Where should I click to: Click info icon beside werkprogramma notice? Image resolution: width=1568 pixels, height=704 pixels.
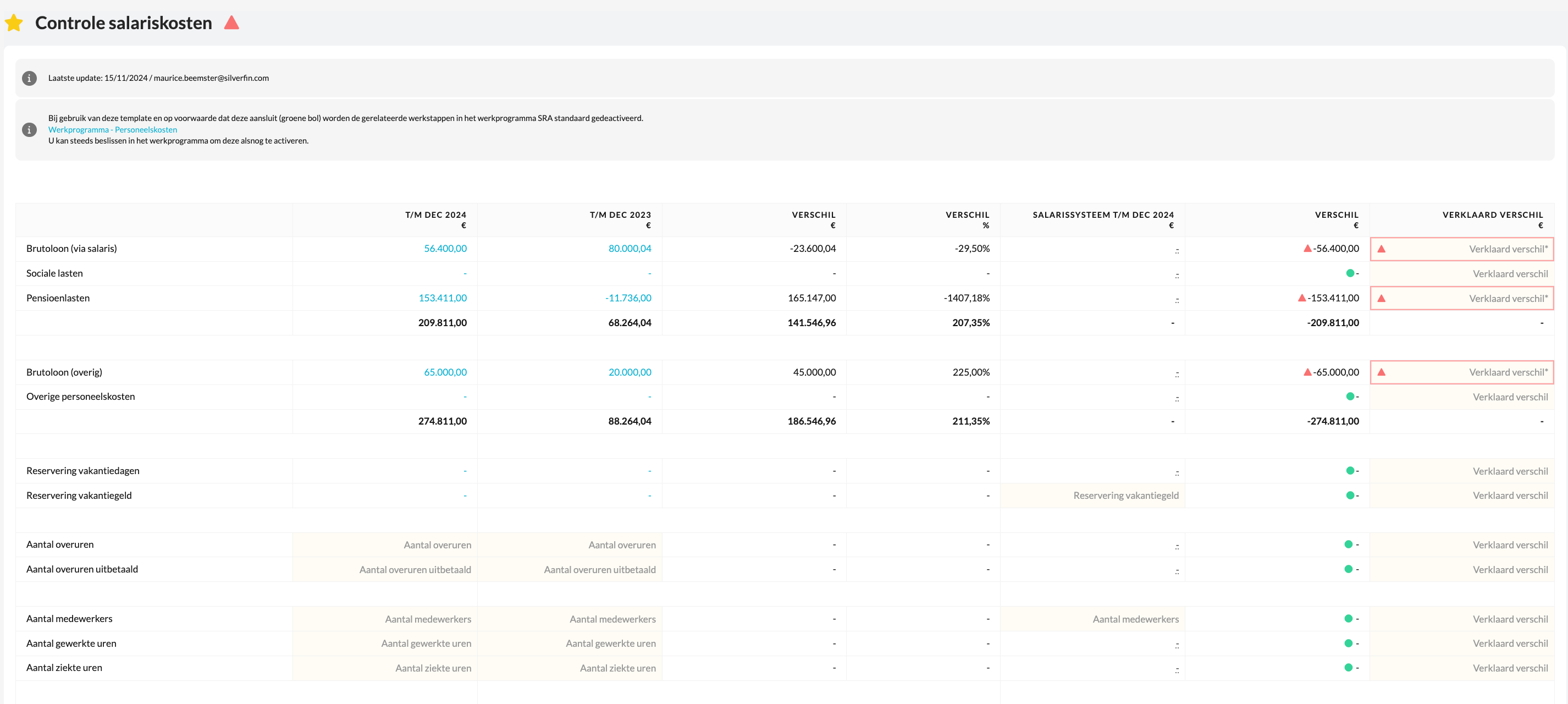pos(29,130)
